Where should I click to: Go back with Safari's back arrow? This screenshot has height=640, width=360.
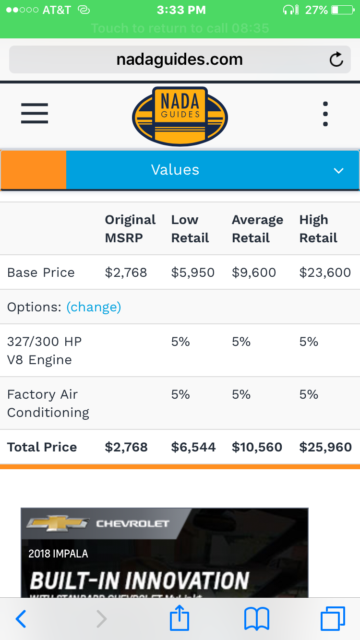(x=21, y=619)
